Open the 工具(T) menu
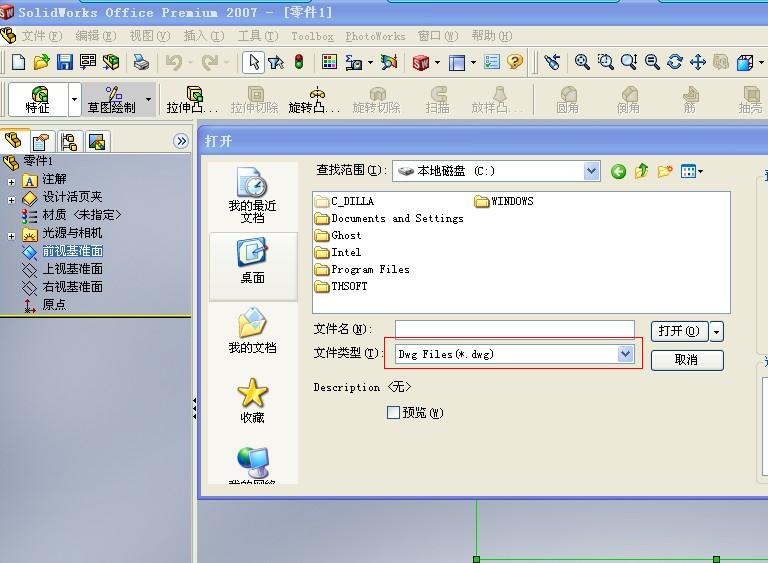Image resolution: width=768 pixels, height=563 pixels. click(x=258, y=36)
